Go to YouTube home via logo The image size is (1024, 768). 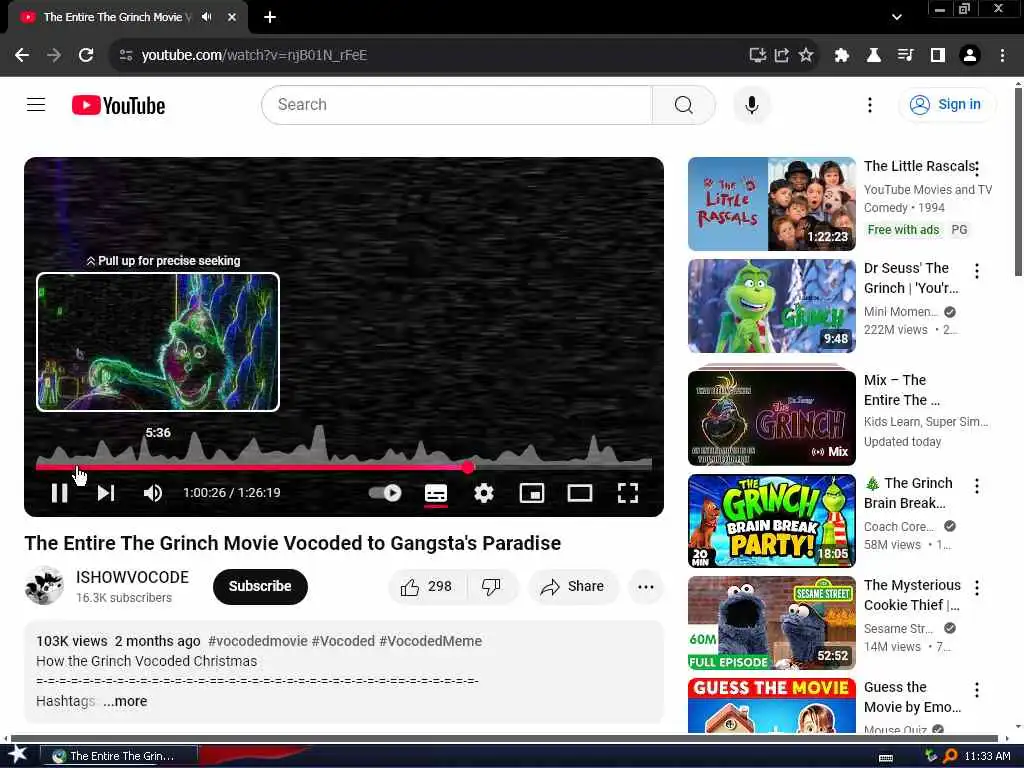pyautogui.click(x=118, y=105)
